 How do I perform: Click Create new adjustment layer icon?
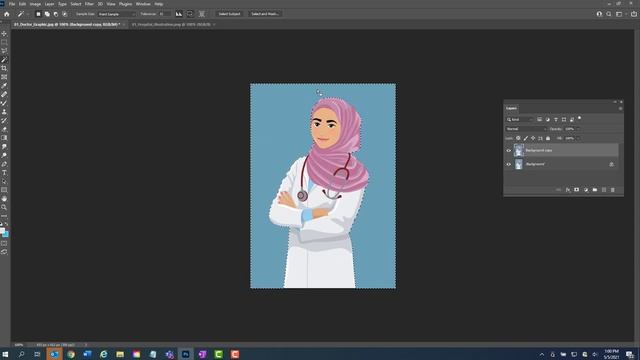click(x=586, y=190)
